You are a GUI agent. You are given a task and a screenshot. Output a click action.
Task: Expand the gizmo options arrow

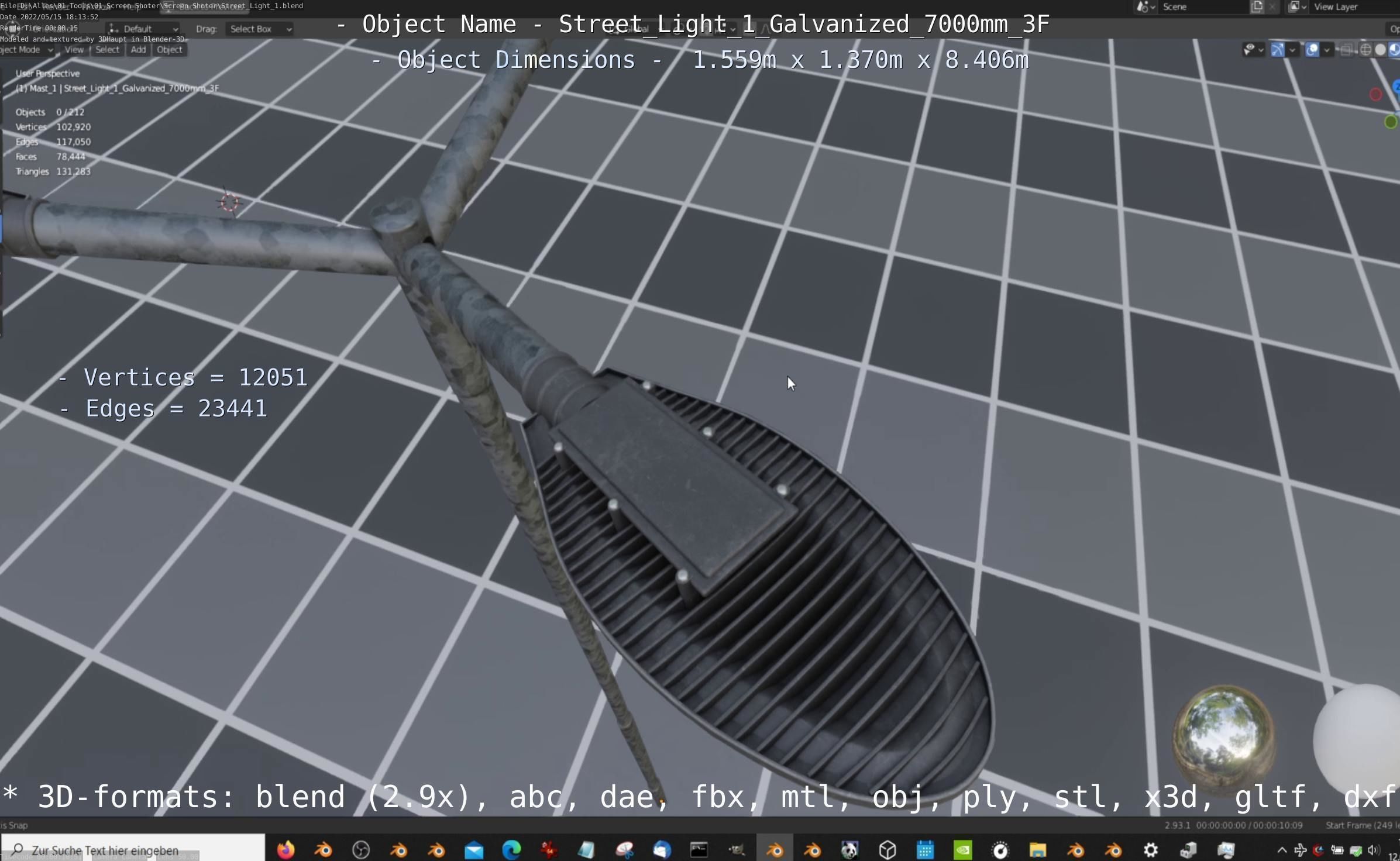pos(1292,50)
